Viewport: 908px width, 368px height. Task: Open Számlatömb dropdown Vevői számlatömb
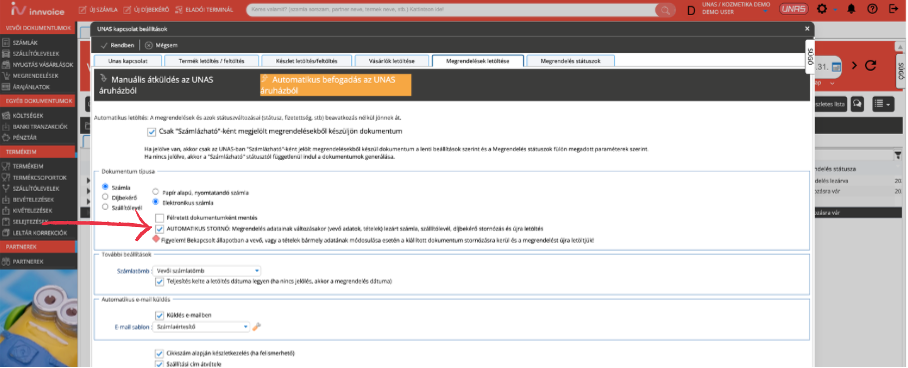tap(206, 271)
